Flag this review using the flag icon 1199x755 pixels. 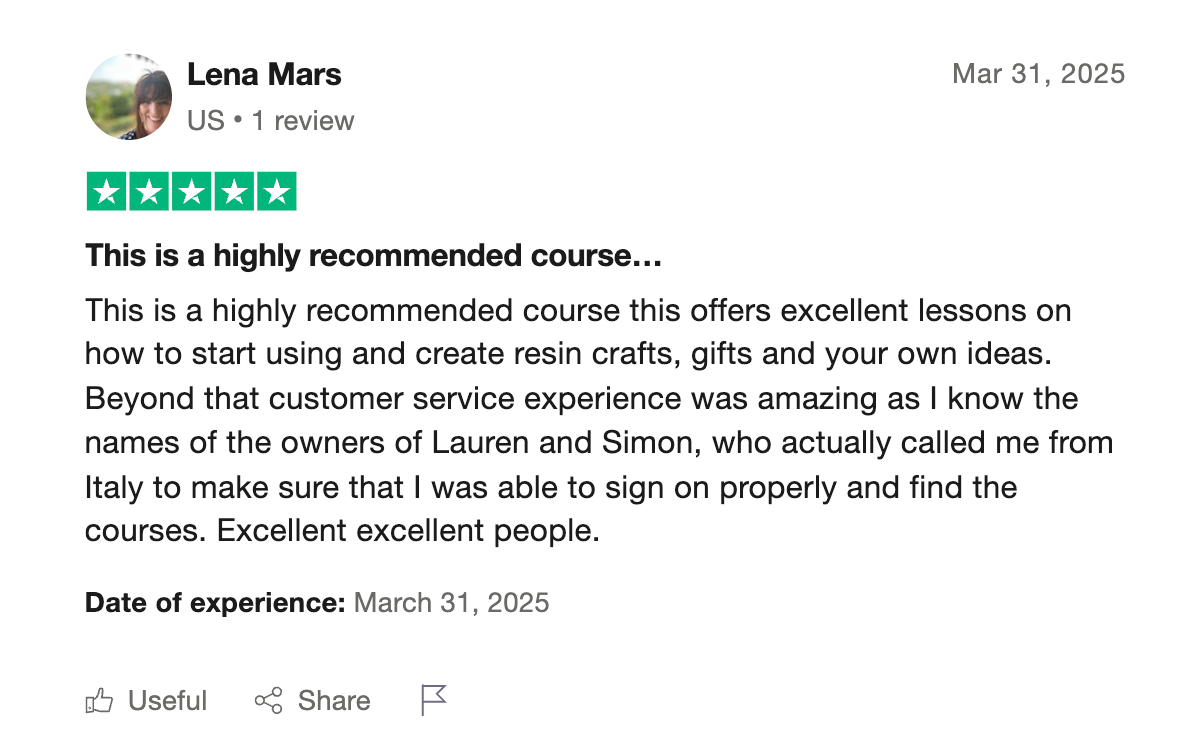tap(433, 700)
